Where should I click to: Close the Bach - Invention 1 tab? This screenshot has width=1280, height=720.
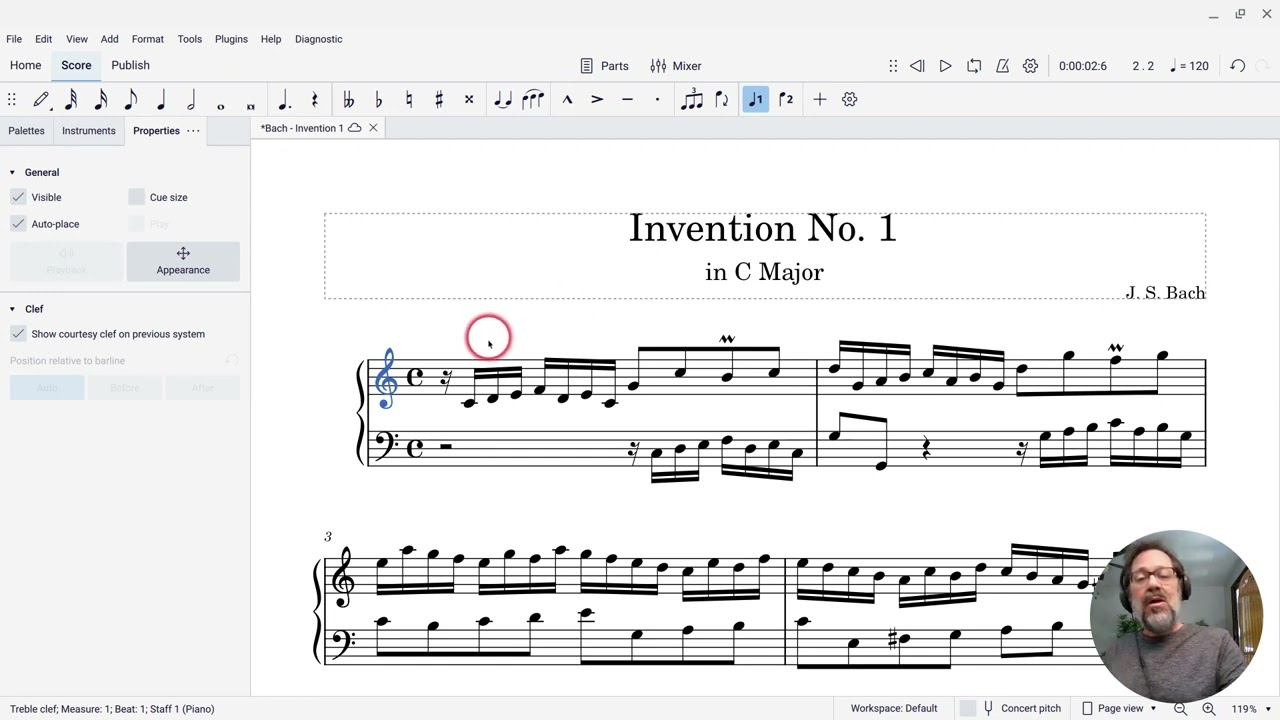point(373,128)
